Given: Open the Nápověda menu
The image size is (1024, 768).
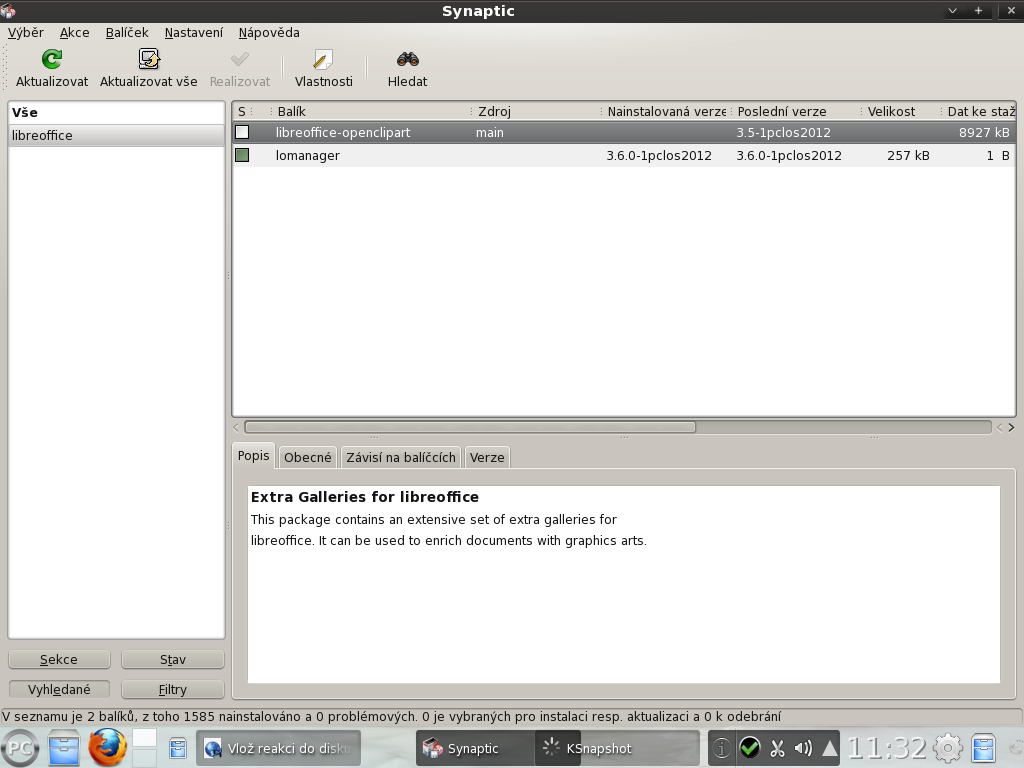Looking at the screenshot, I should (269, 33).
